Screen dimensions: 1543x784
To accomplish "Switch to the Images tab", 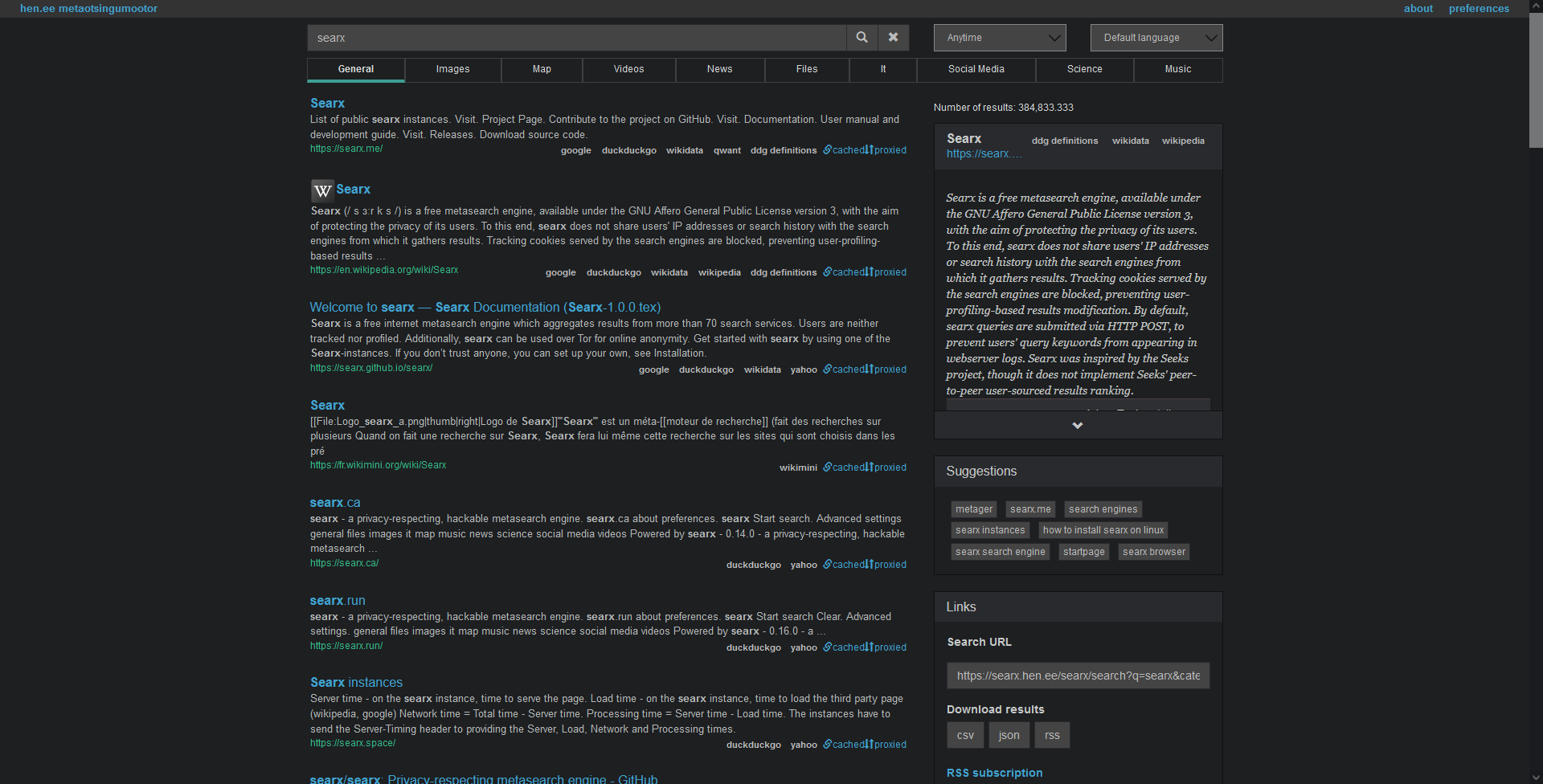I will click(452, 70).
